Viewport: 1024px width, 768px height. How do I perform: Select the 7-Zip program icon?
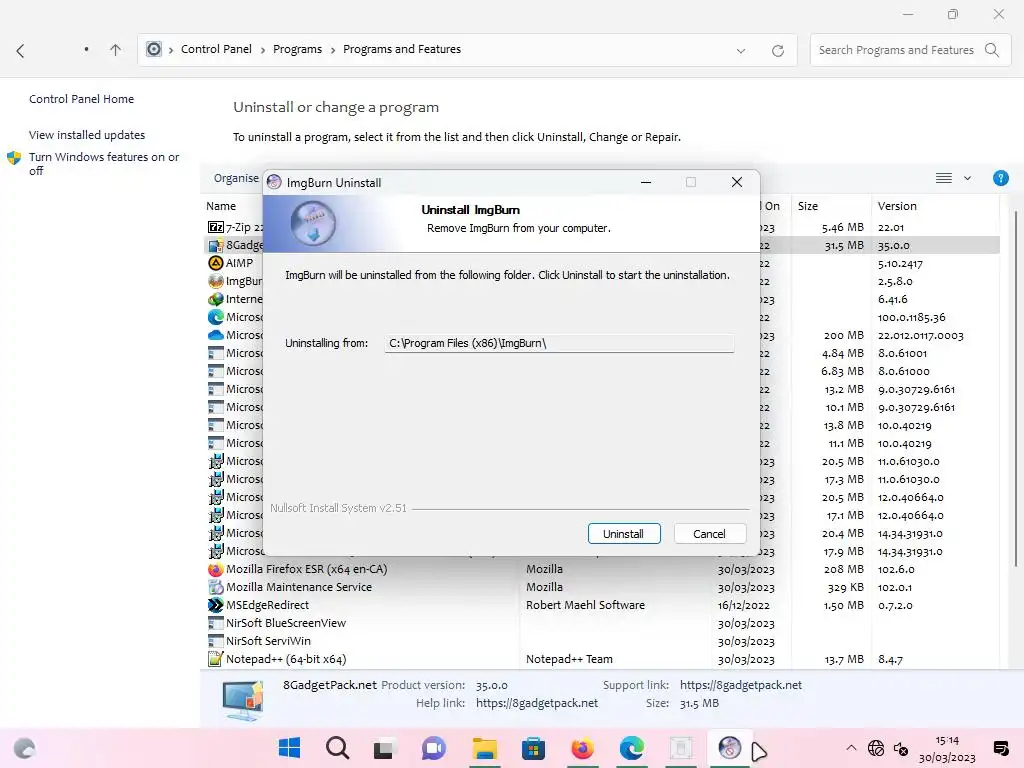point(216,227)
